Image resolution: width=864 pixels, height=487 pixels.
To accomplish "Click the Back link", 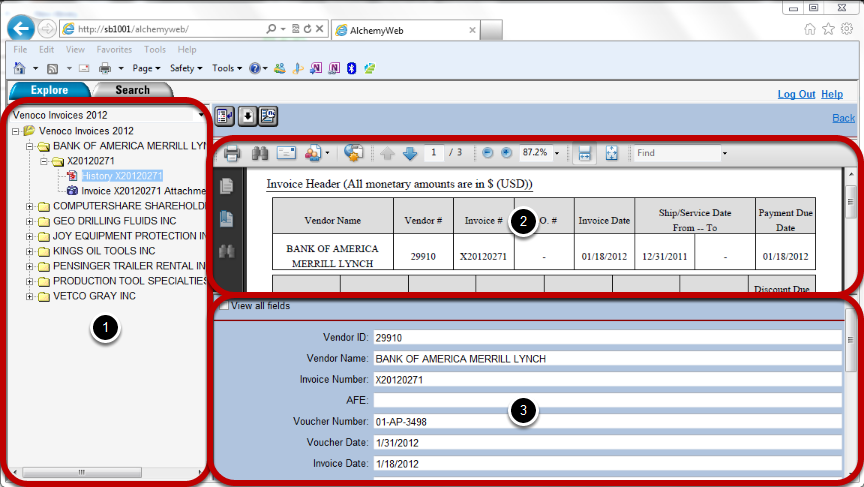I will click(x=843, y=118).
